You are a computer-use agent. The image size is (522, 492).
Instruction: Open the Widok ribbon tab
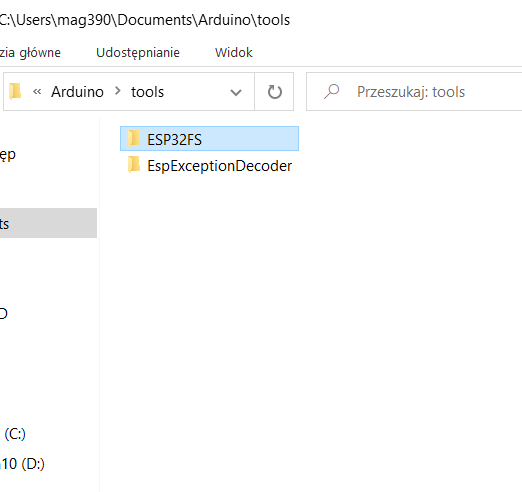[233, 53]
